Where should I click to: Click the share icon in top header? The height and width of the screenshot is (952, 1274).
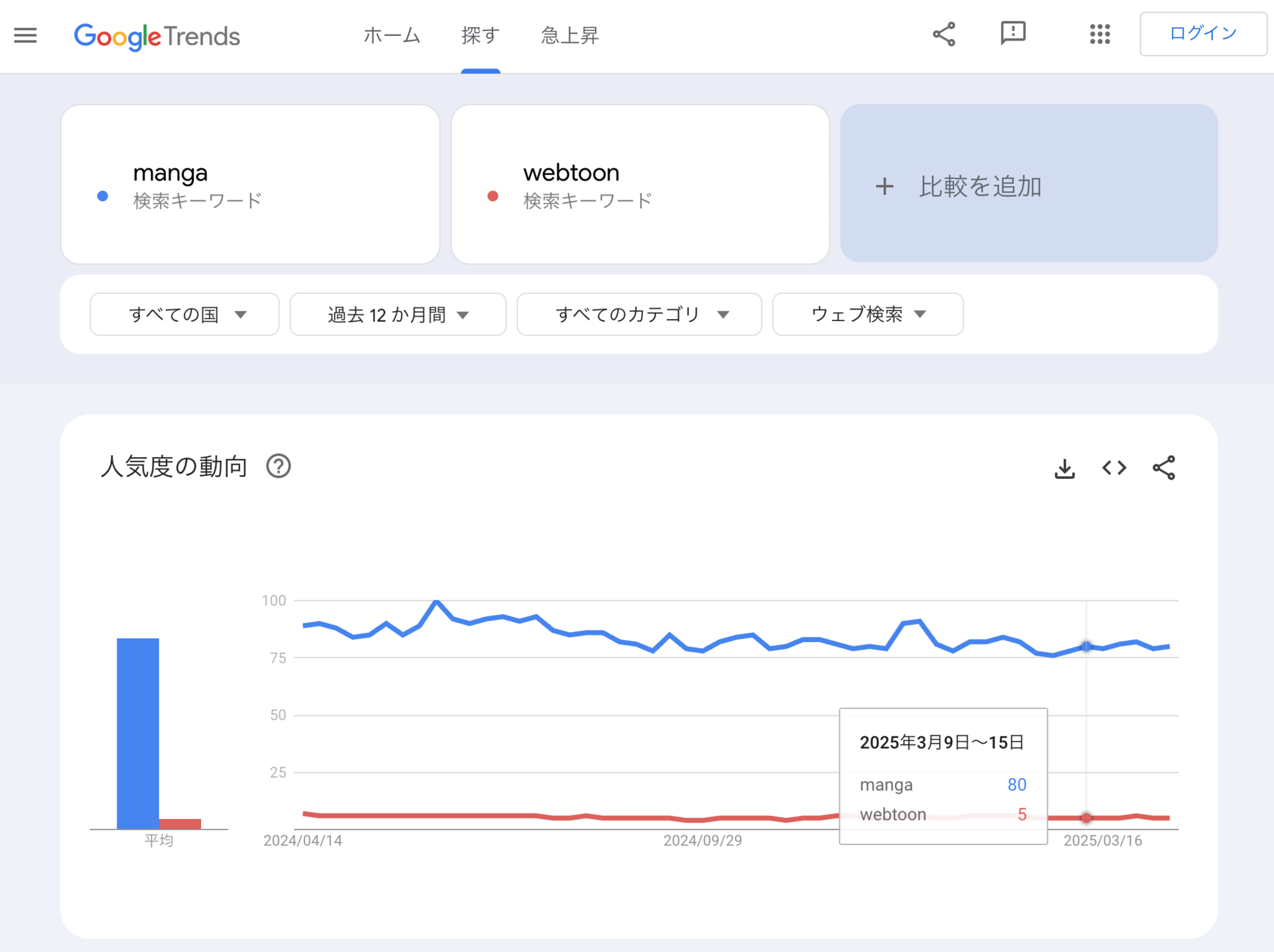point(944,34)
